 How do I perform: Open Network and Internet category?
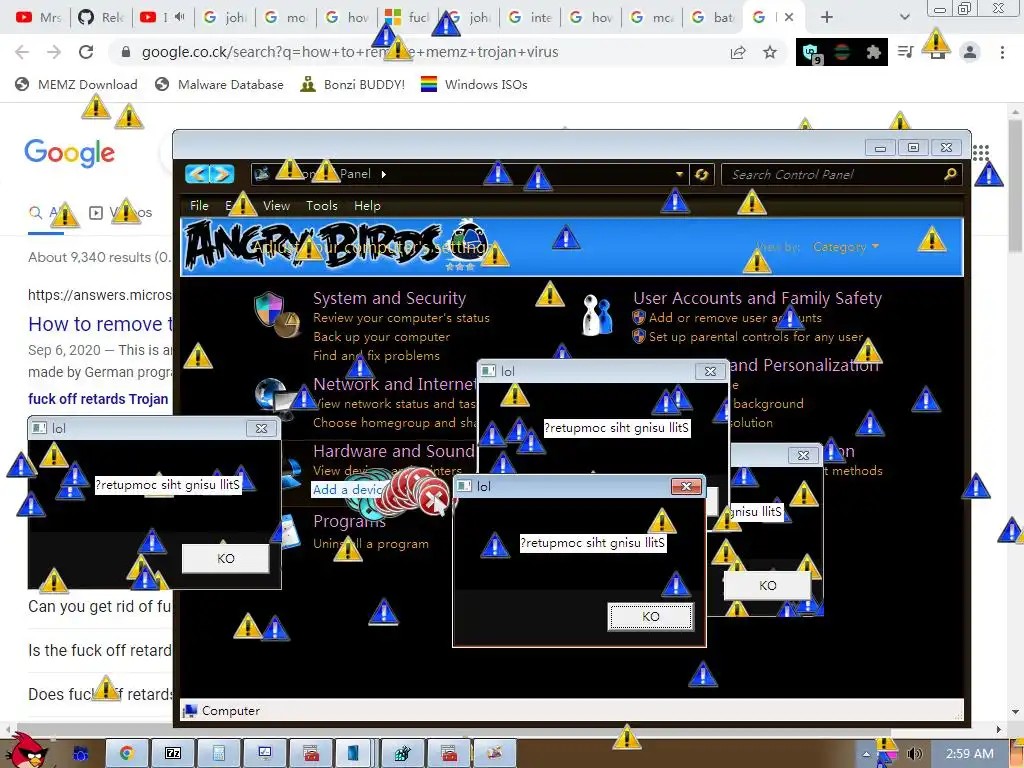(395, 384)
